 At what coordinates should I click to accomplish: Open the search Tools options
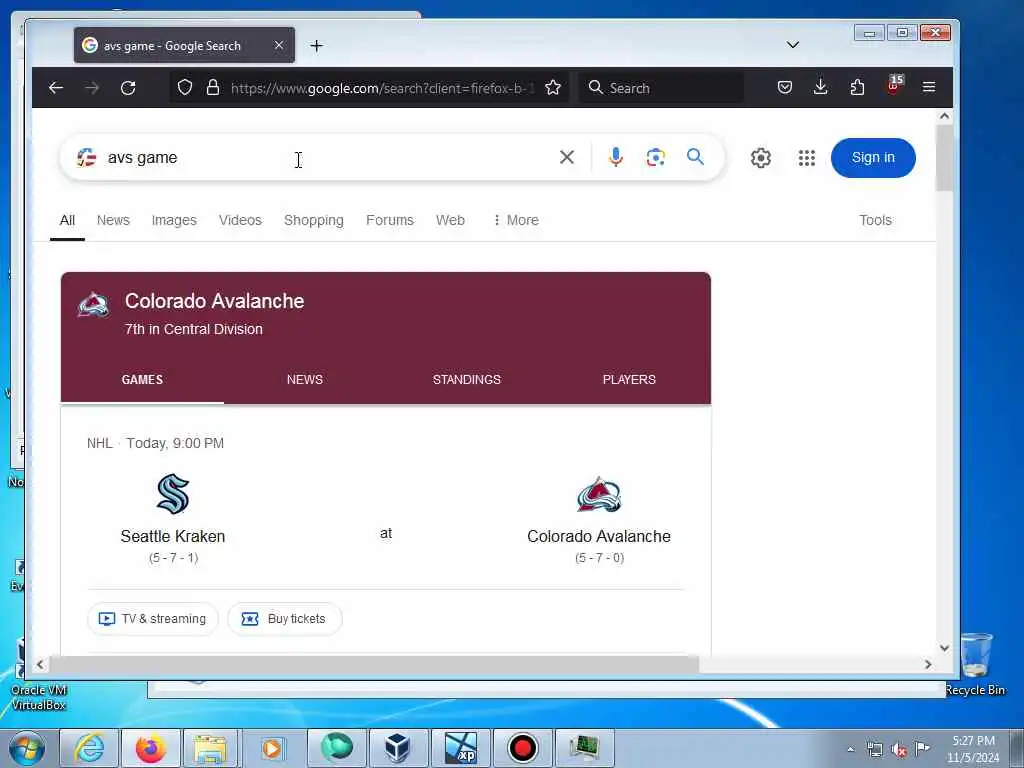(875, 220)
